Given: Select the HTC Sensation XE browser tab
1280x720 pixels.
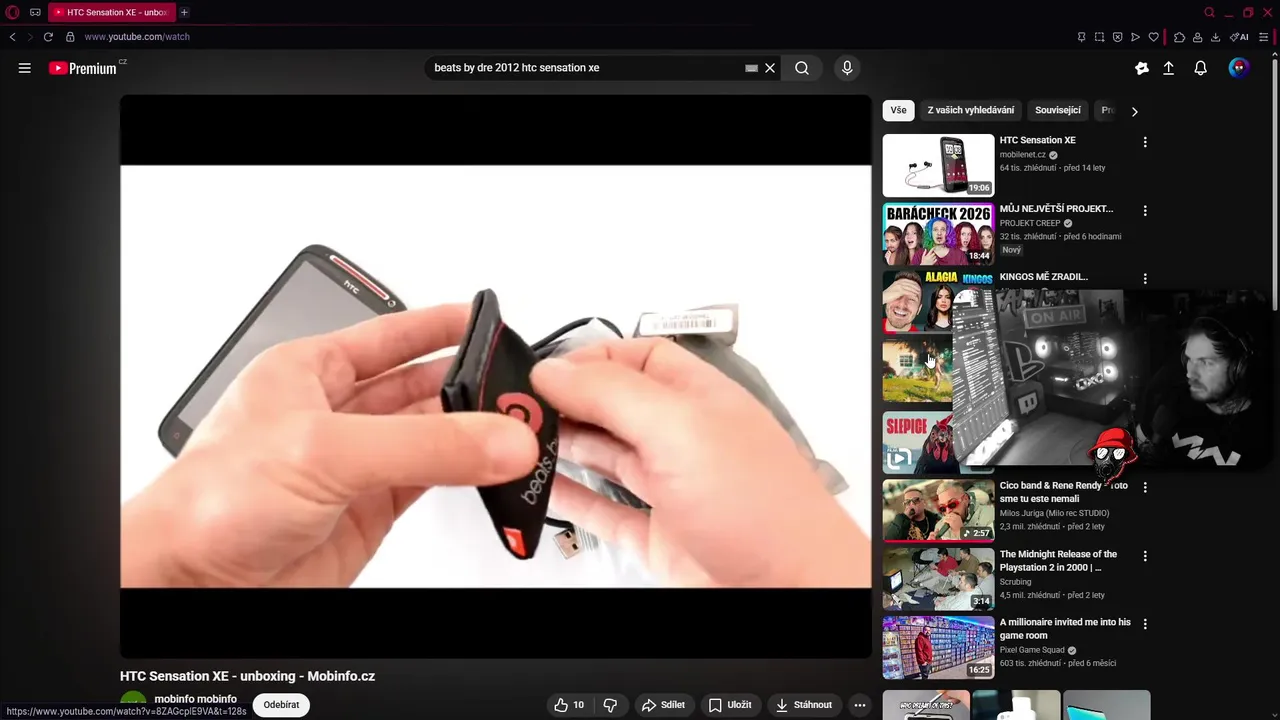Looking at the screenshot, I should coord(110,12).
